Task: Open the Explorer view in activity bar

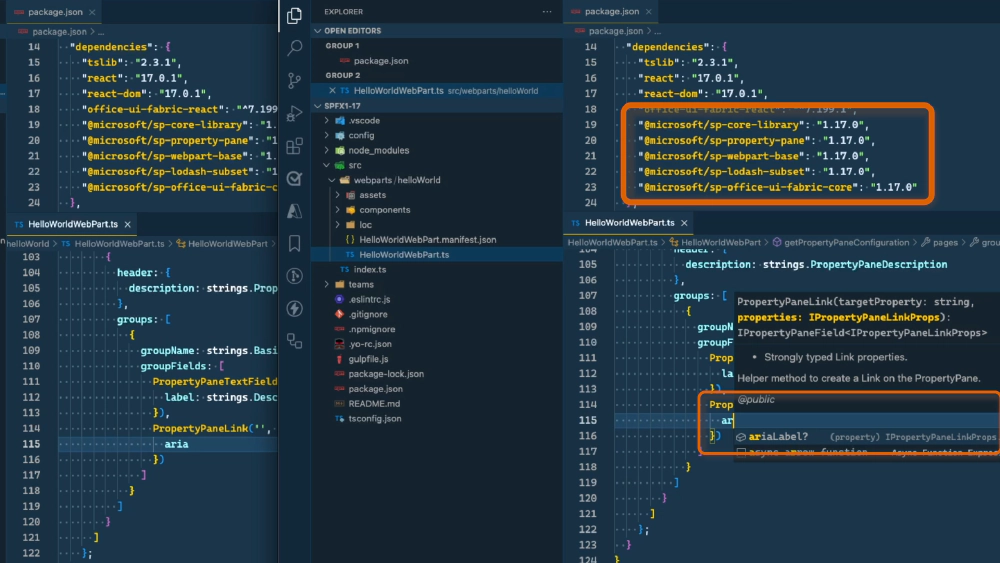Action: (294, 16)
